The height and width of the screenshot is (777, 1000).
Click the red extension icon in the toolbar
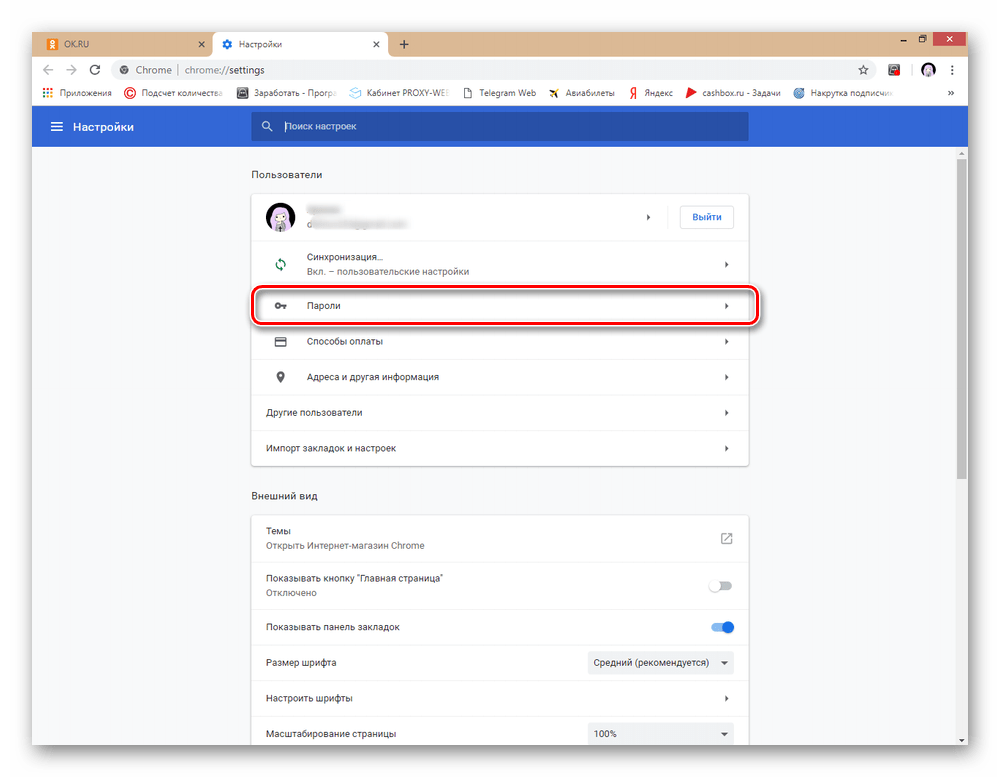tap(895, 70)
